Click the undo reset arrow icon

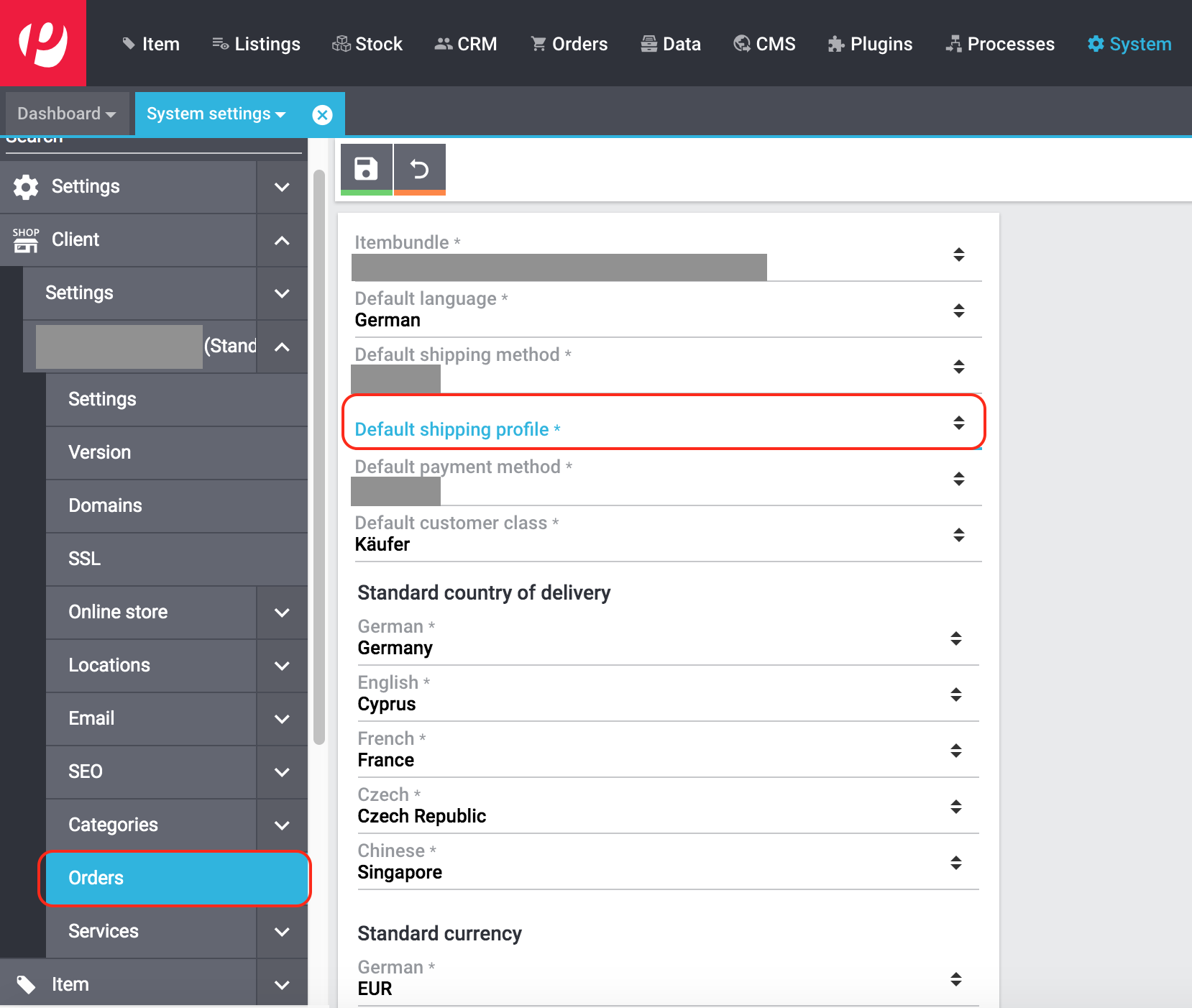tap(420, 170)
